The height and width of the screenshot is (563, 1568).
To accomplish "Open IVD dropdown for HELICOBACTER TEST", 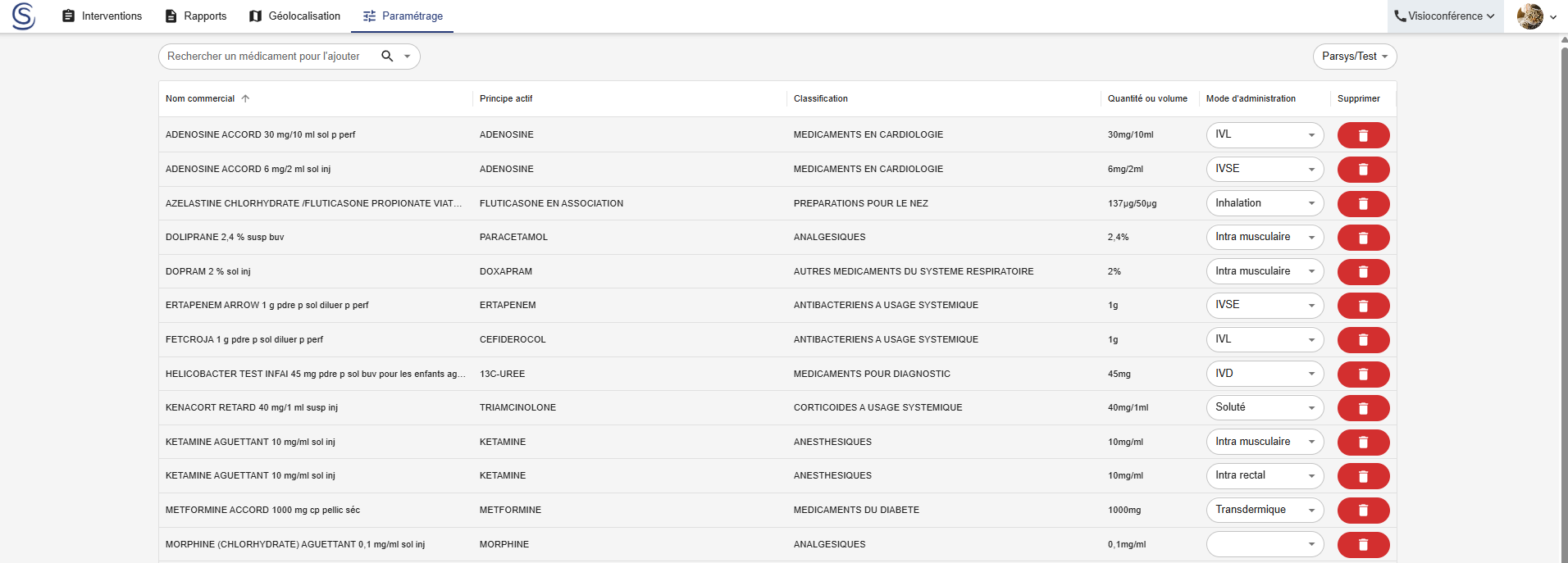I will 1265,375.
